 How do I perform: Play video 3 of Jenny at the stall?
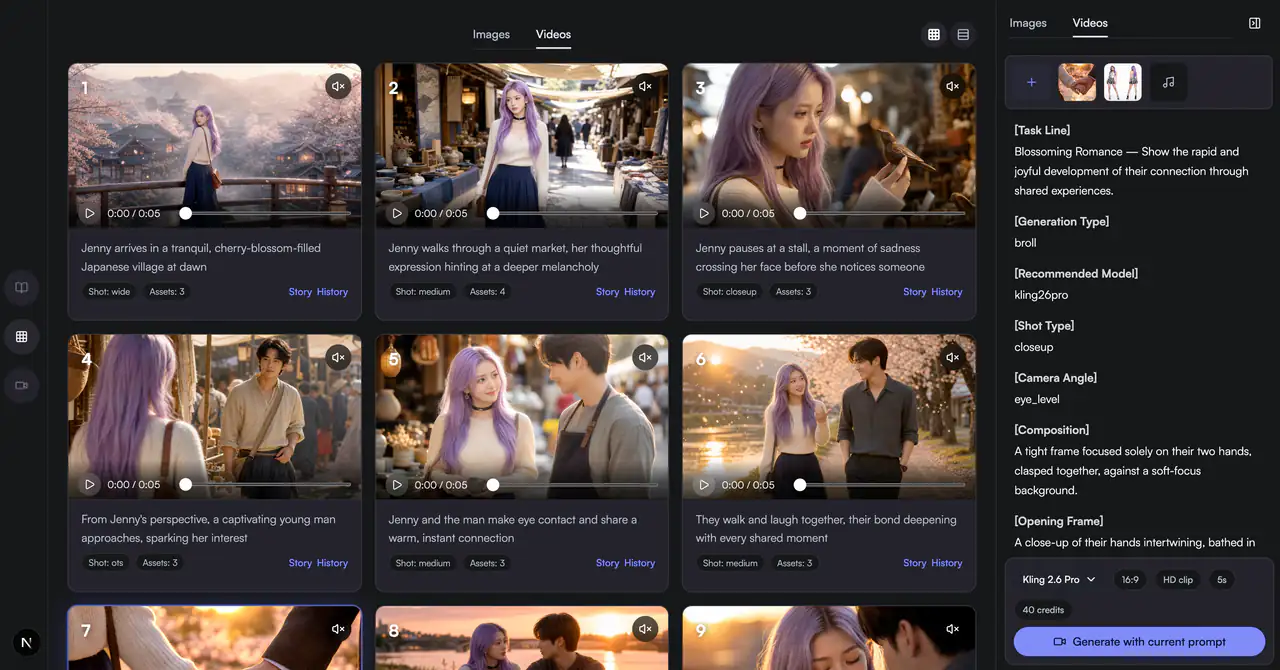tap(704, 213)
